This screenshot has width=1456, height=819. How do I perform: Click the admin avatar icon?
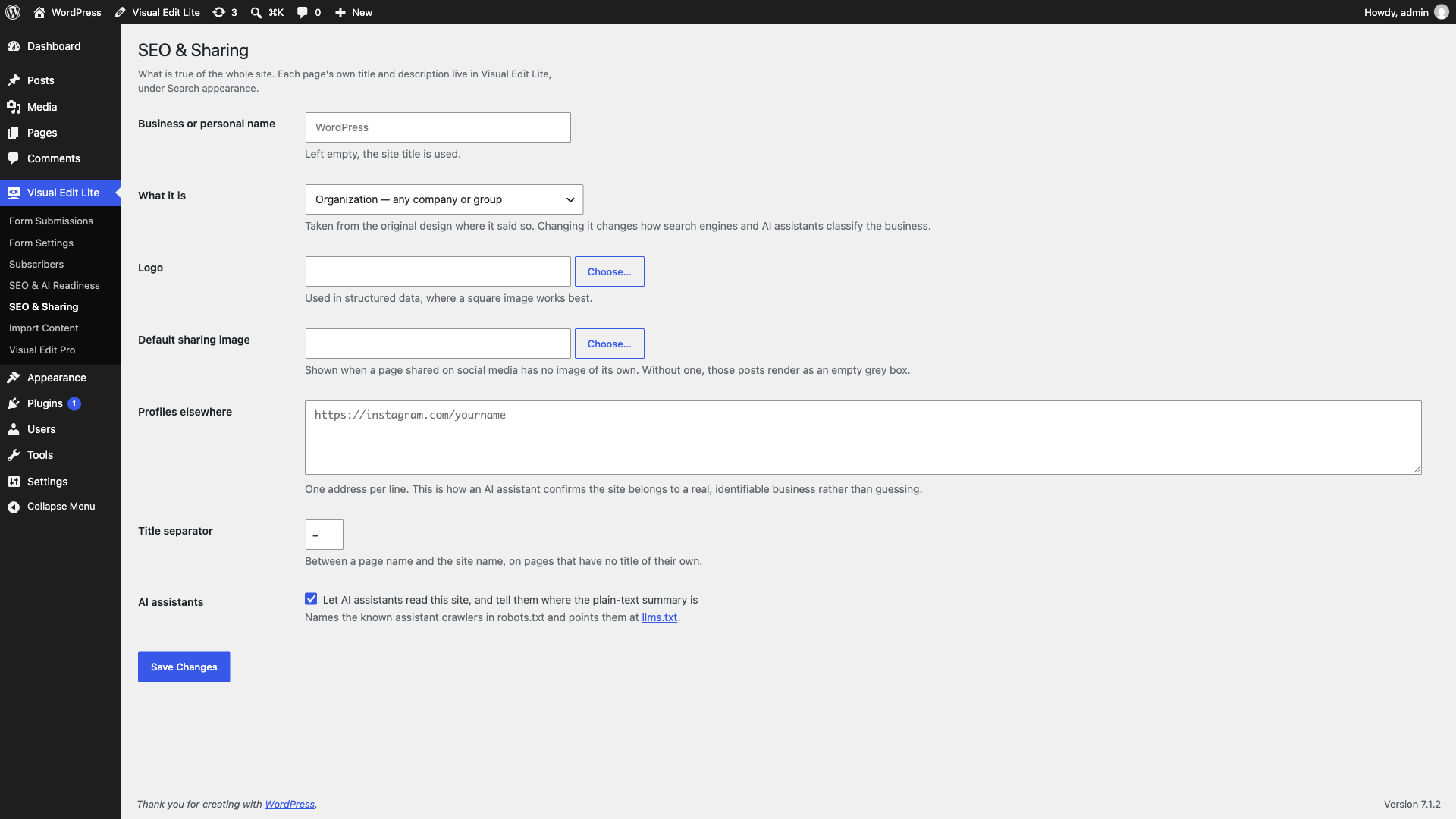click(x=1442, y=12)
